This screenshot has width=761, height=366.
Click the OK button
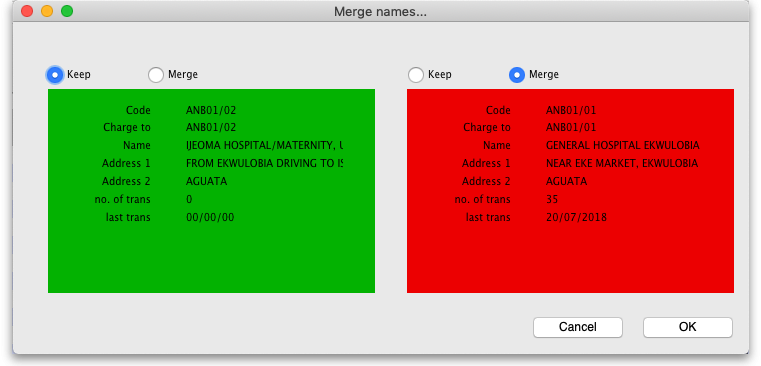[688, 327]
